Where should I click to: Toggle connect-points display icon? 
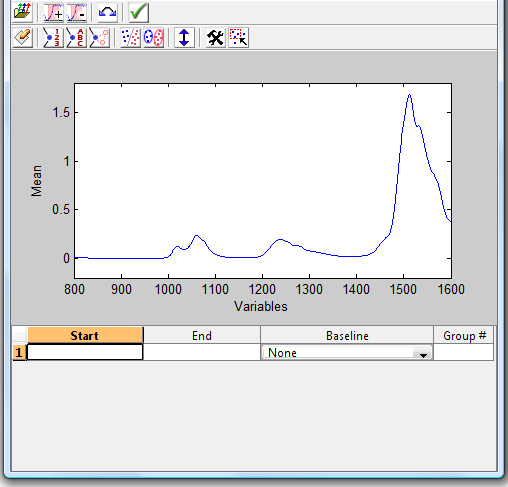click(99, 37)
